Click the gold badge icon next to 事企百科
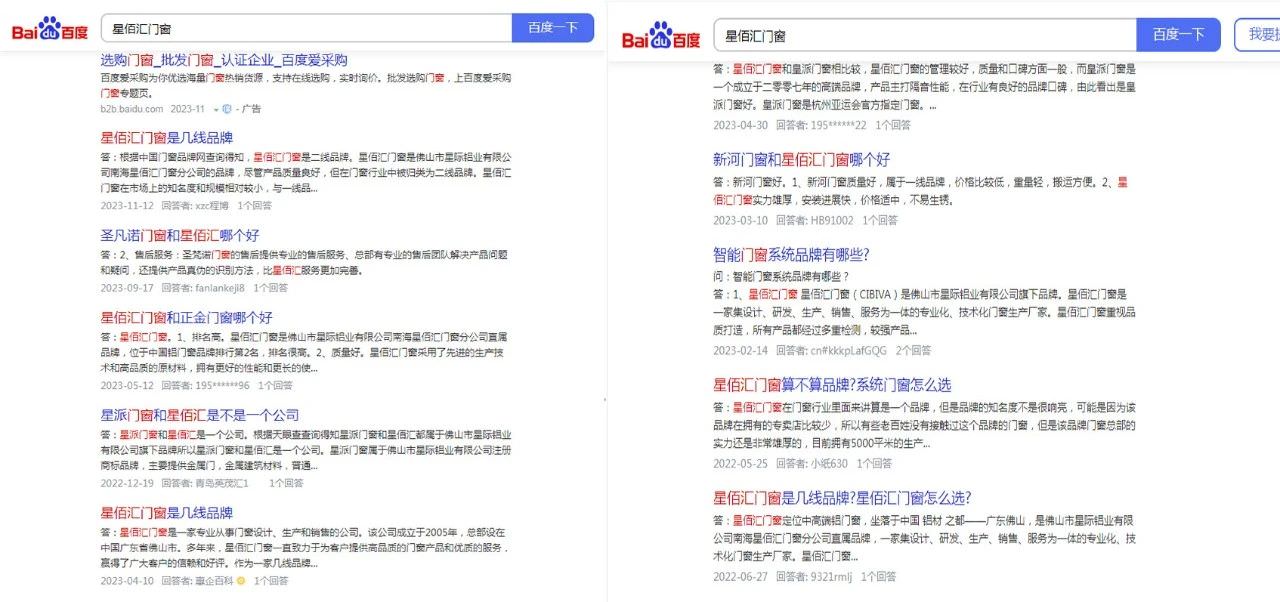This screenshot has height=602, width=1280. pyautogui.click(x=240, y=580)
